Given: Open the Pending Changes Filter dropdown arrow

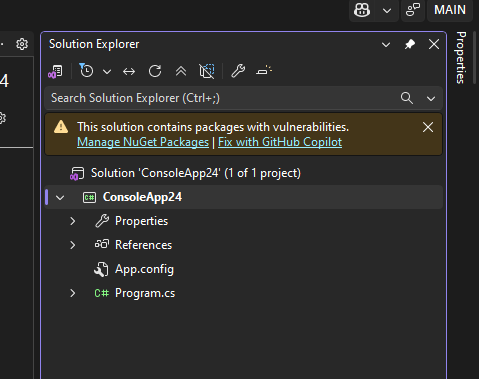Looking at the screenshot, I should click(x=107, y=71).
